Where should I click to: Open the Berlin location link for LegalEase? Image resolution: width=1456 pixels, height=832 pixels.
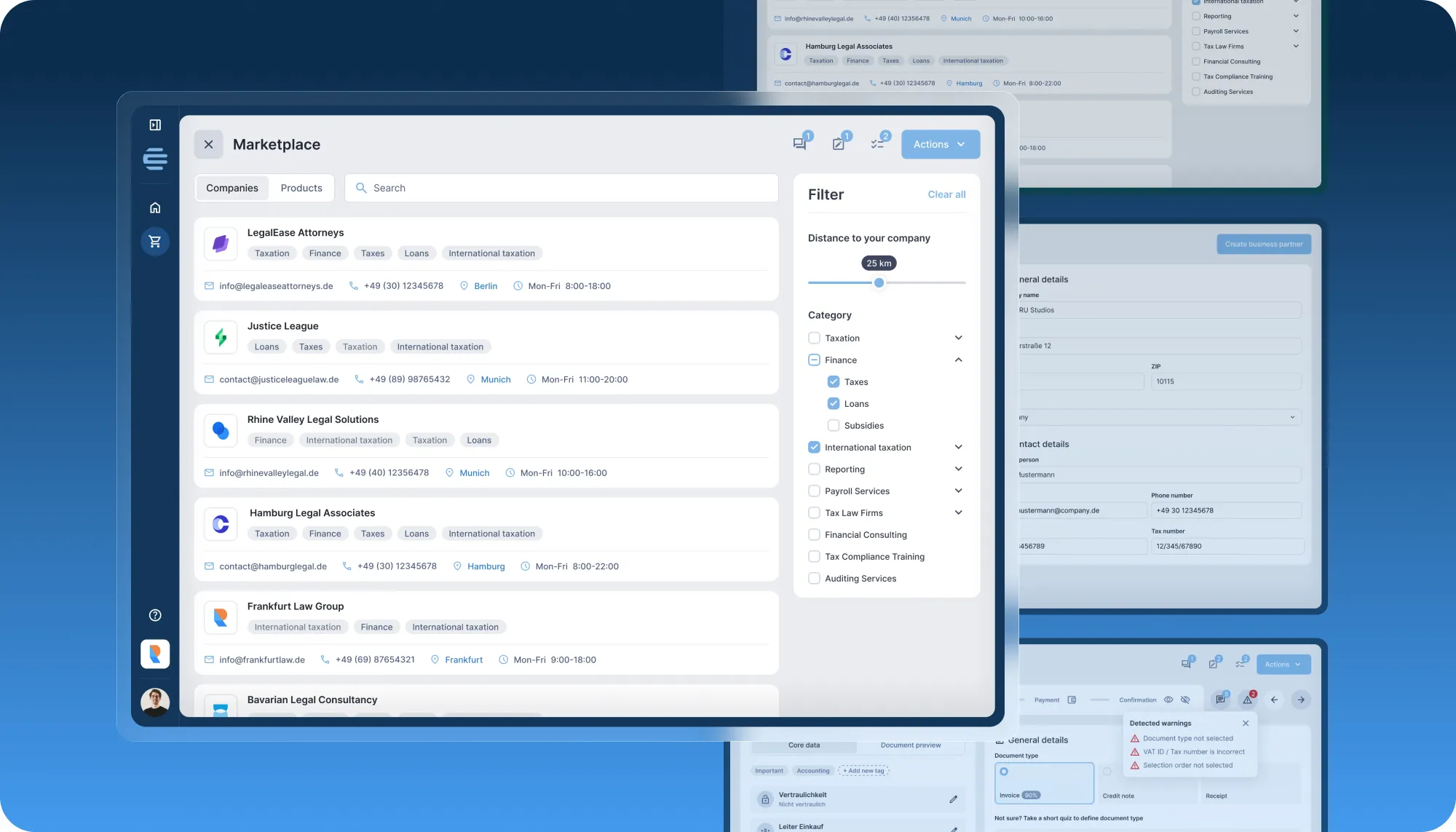pos(486,286)
